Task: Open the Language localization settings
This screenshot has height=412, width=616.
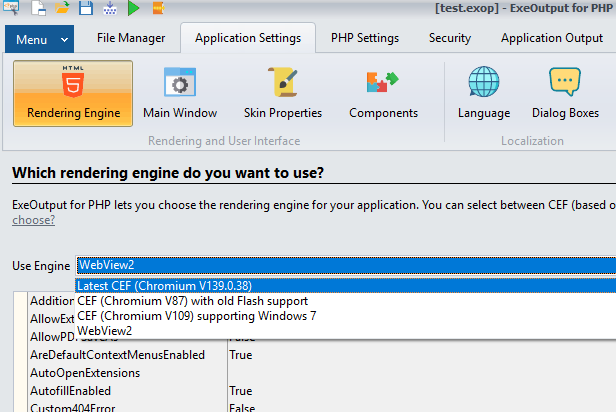Action: coord(484,93)
